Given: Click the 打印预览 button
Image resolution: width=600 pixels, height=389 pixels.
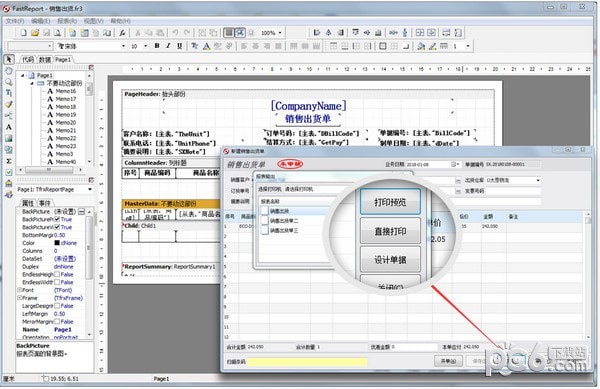Looking at the screenshot, I should click(x=390, y=202).
